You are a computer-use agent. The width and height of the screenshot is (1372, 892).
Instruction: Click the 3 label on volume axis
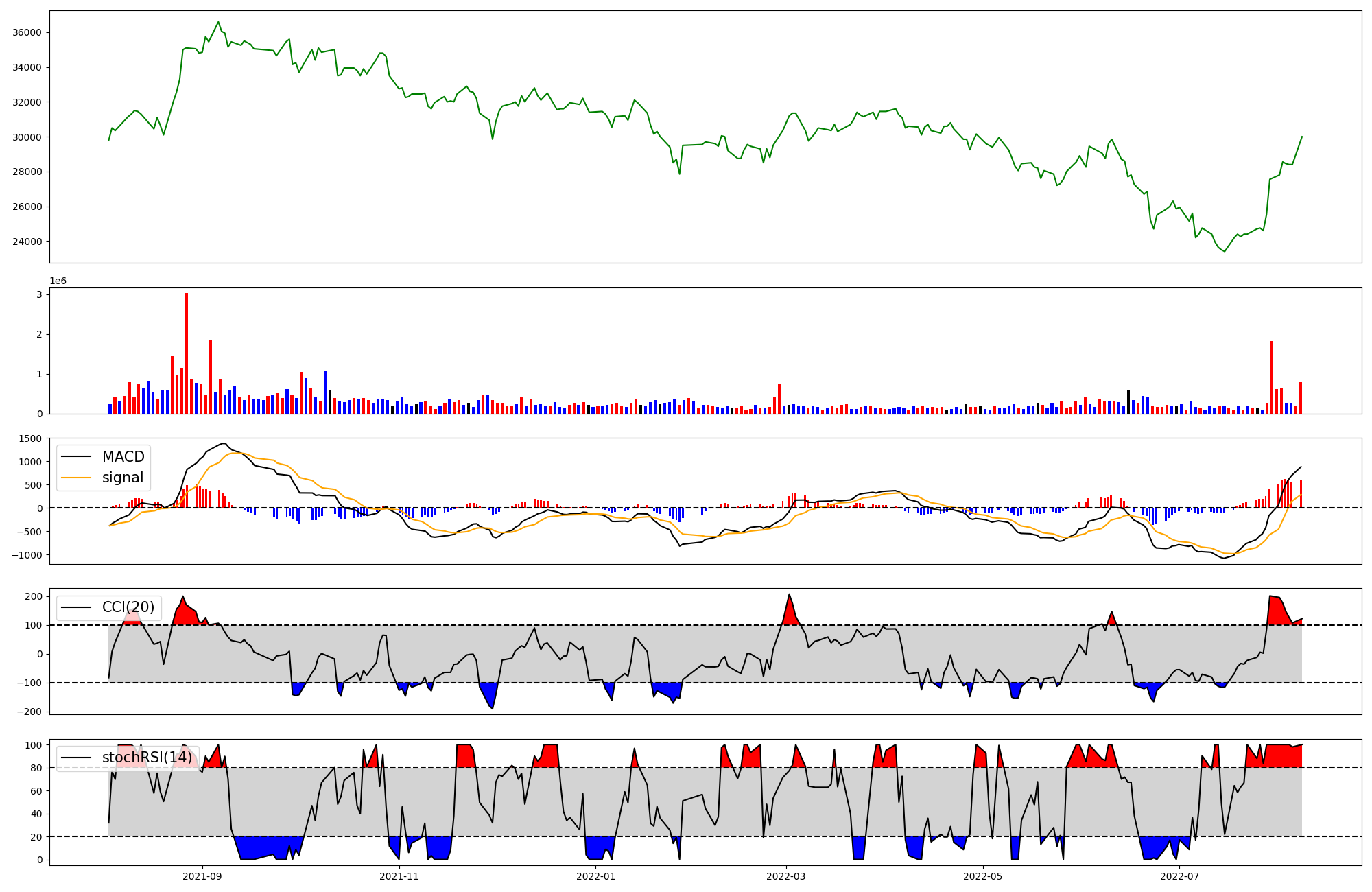(x=40, y=294)
